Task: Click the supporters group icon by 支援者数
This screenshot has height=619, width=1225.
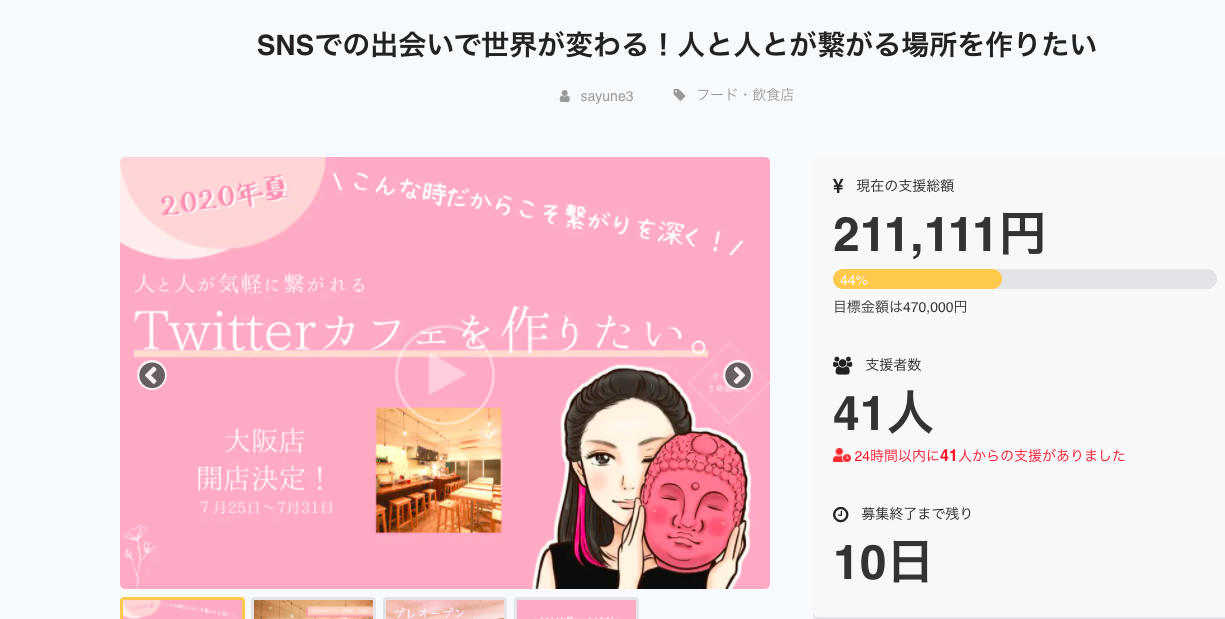Action: point(842,365)
